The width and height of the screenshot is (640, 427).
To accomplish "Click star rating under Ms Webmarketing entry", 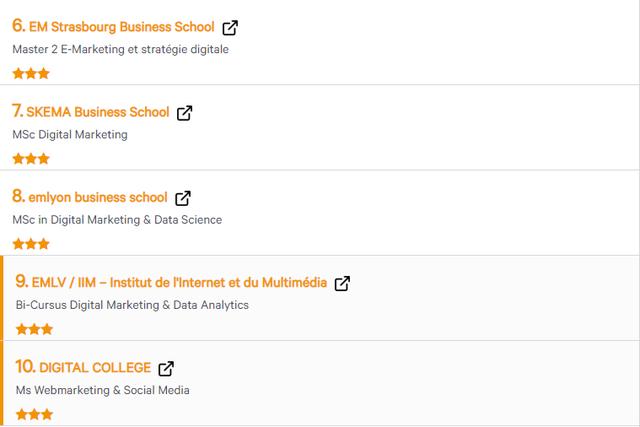I will coord(34,414).
